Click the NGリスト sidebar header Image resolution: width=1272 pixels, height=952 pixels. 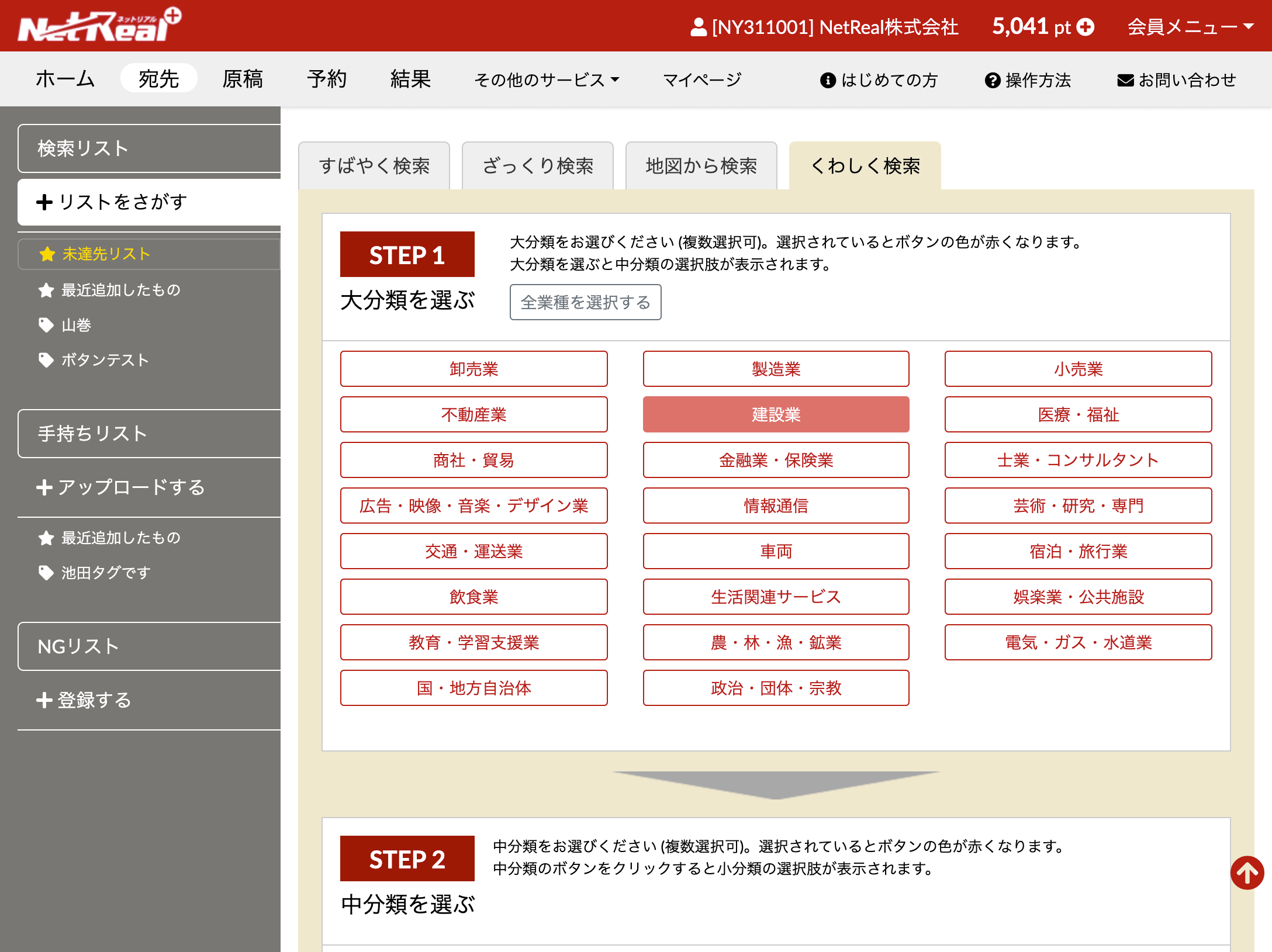point(150,646)
